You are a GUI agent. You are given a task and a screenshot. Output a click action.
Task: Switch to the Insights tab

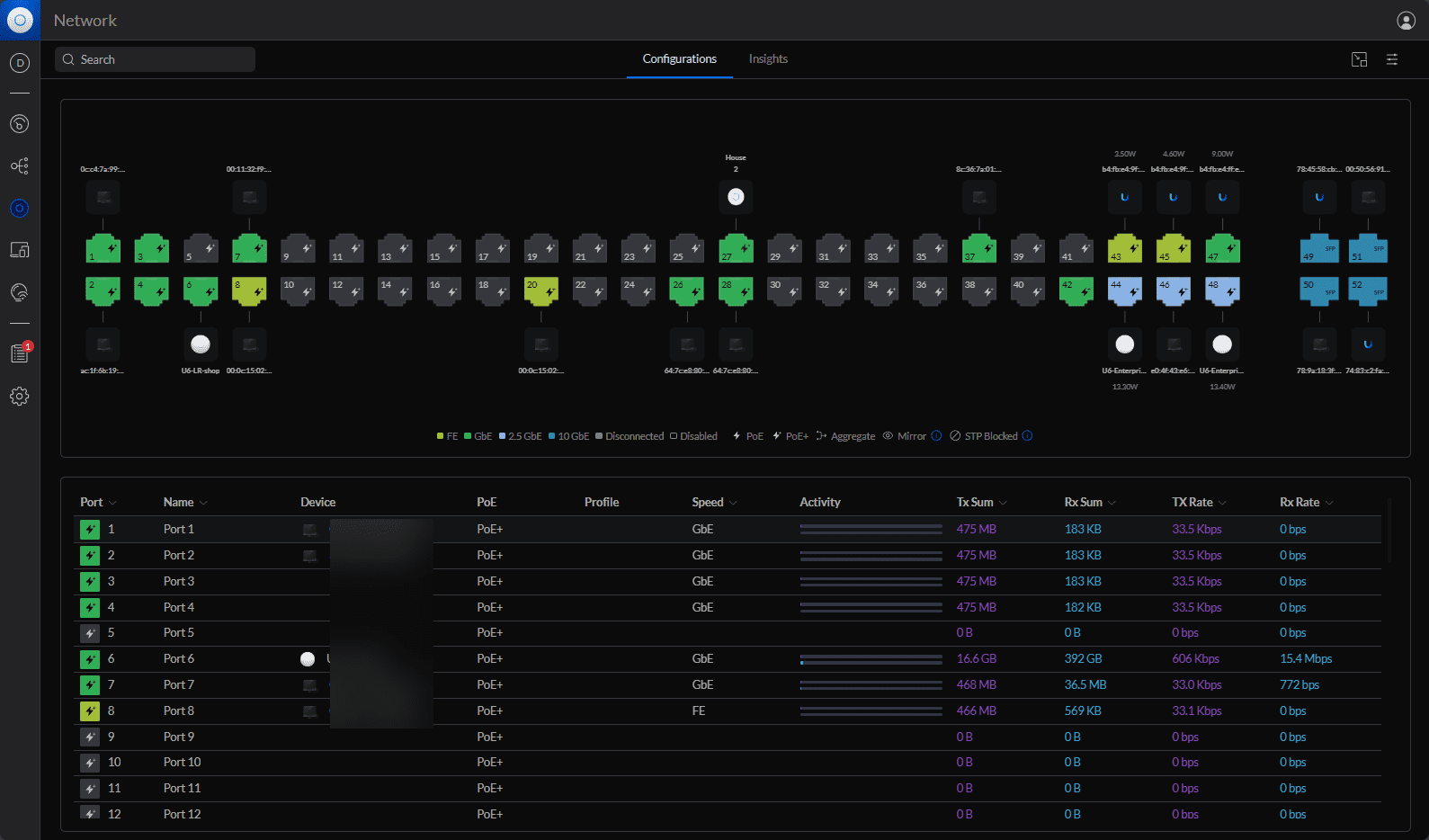point(768,59)
